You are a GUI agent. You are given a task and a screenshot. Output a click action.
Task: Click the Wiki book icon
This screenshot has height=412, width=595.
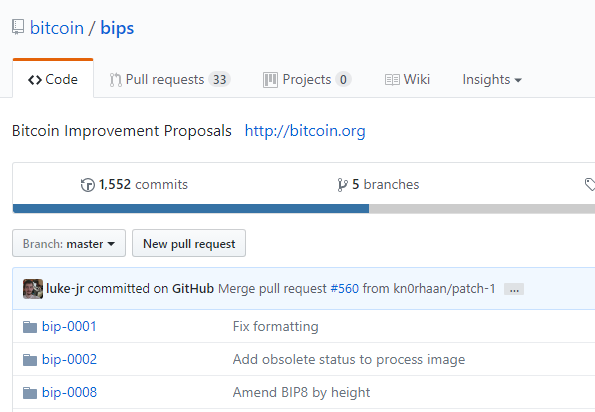392,80
